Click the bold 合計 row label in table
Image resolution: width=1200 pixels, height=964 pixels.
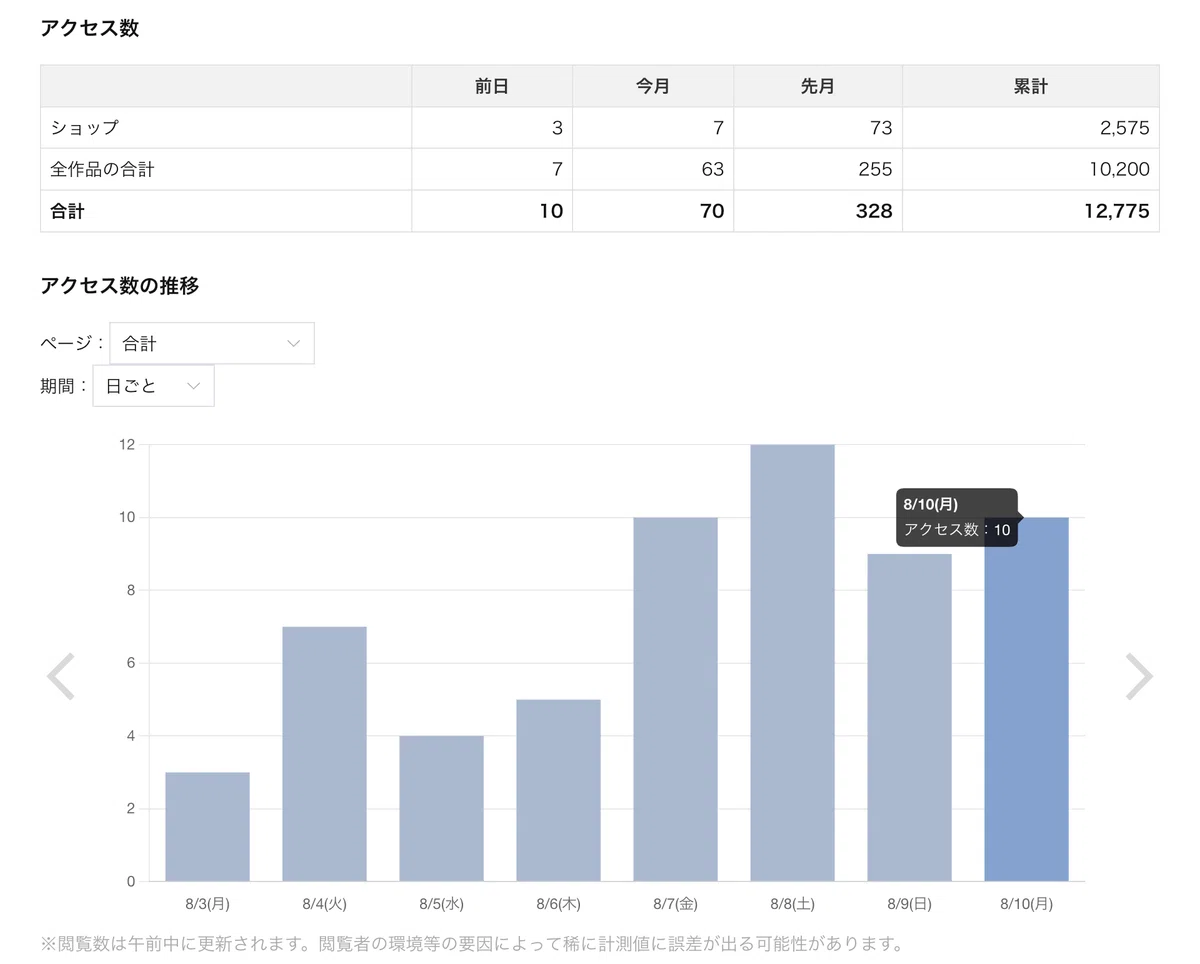click(67, 211)
